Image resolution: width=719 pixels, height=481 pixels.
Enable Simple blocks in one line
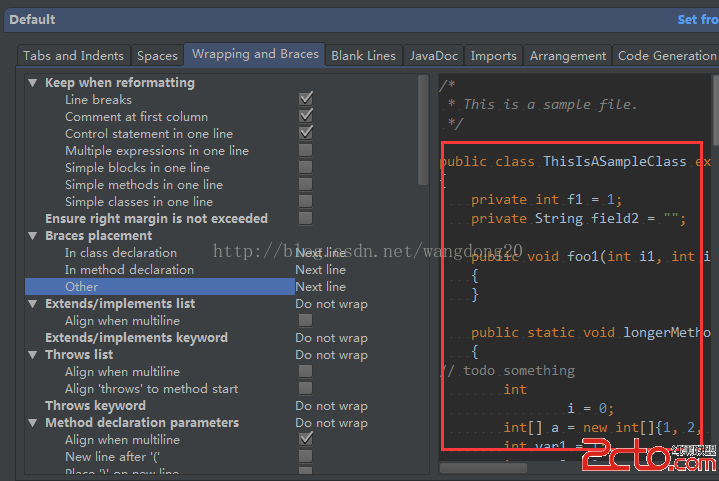click(306, 167)
